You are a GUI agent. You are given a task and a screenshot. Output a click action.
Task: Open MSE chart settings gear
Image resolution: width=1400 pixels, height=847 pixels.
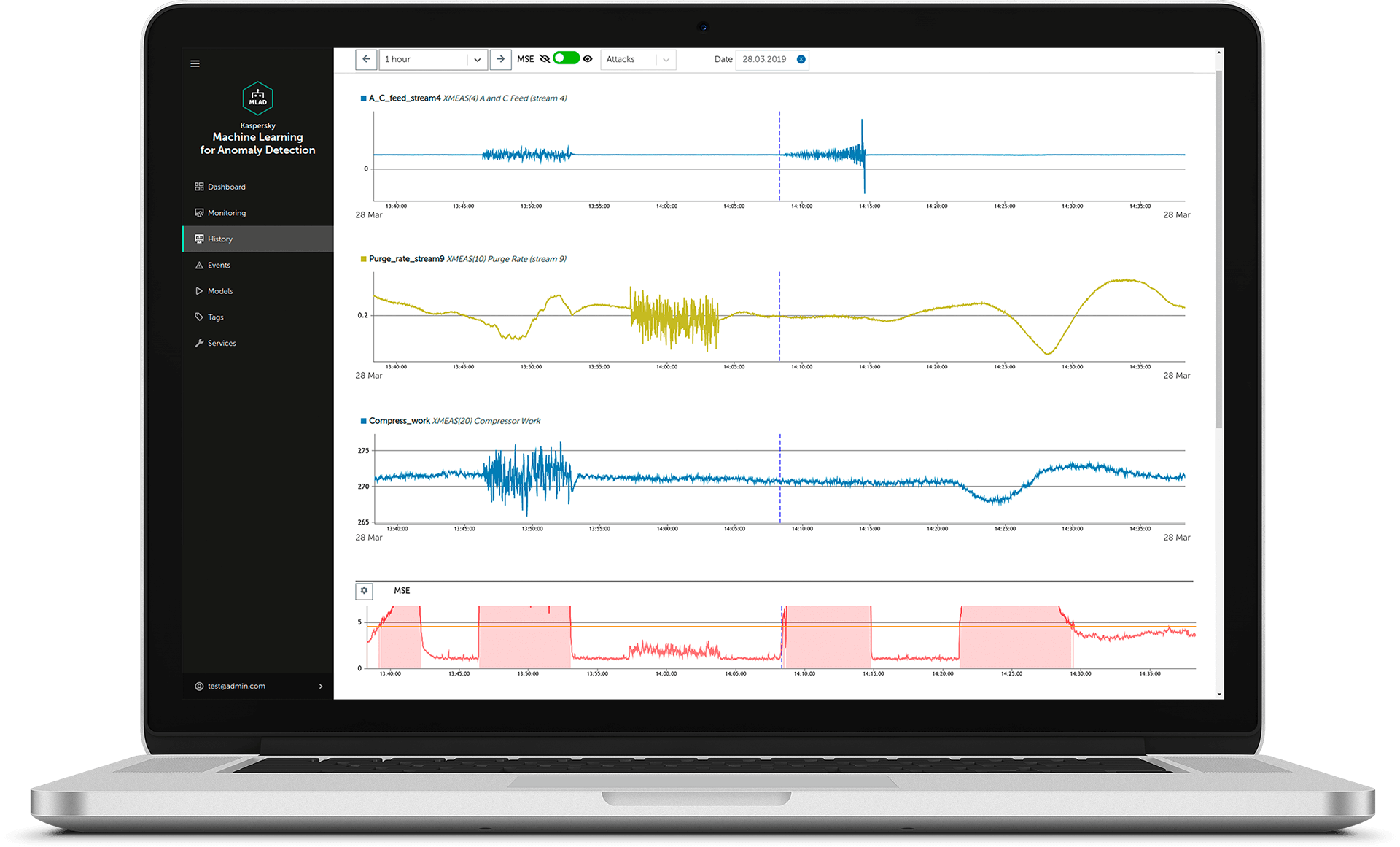pyautogui.click(x=364, y=590)
